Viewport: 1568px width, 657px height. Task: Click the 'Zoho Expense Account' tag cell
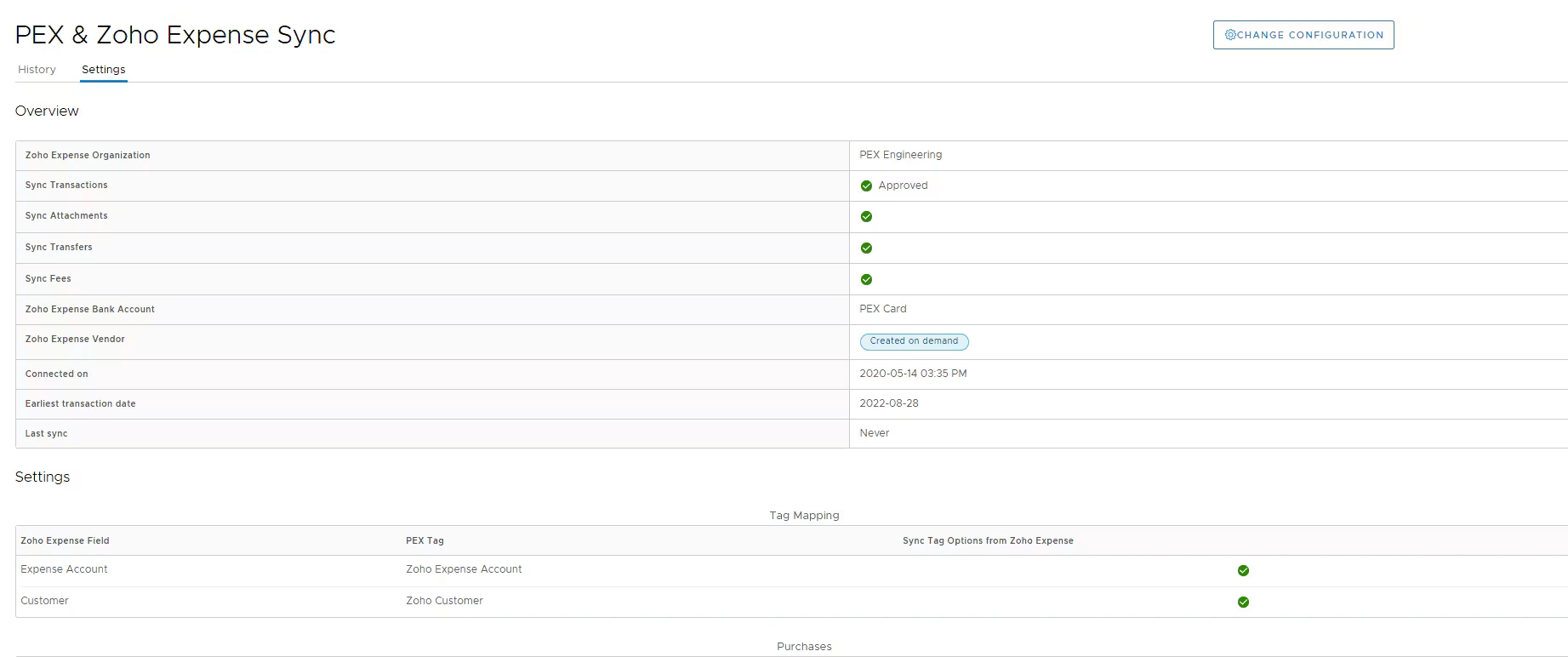tap(464, 569)
